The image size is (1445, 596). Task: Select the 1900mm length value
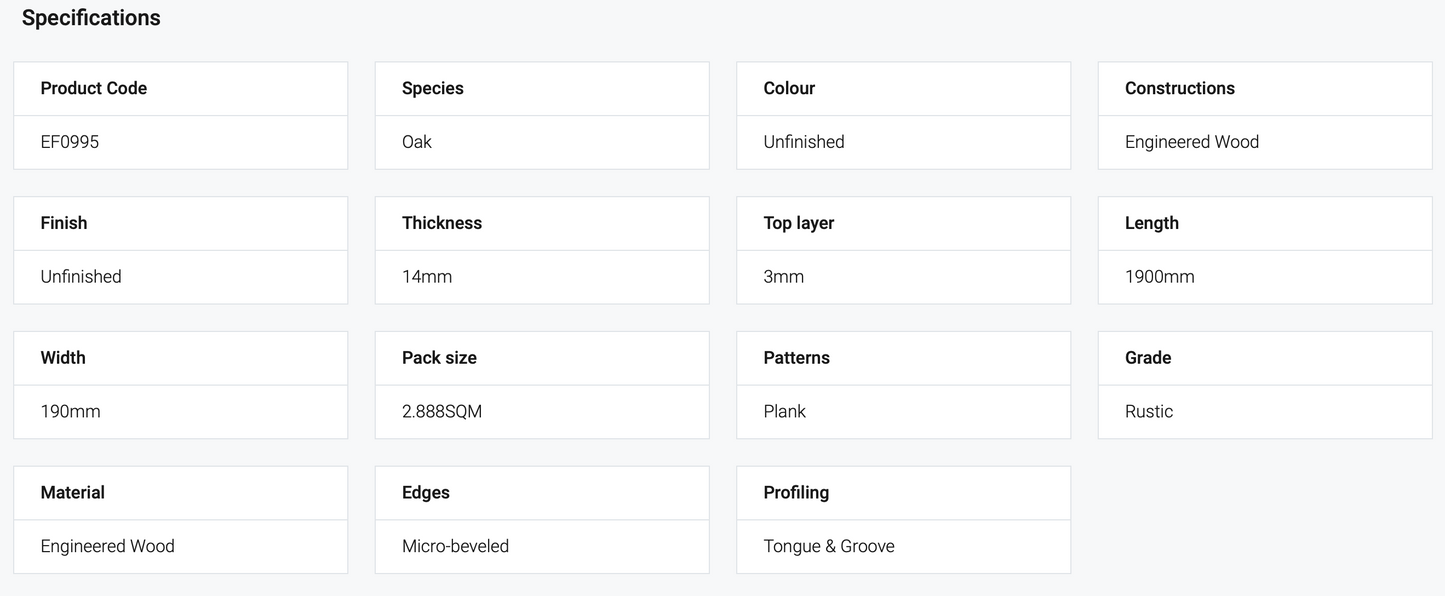[1160, 277]
